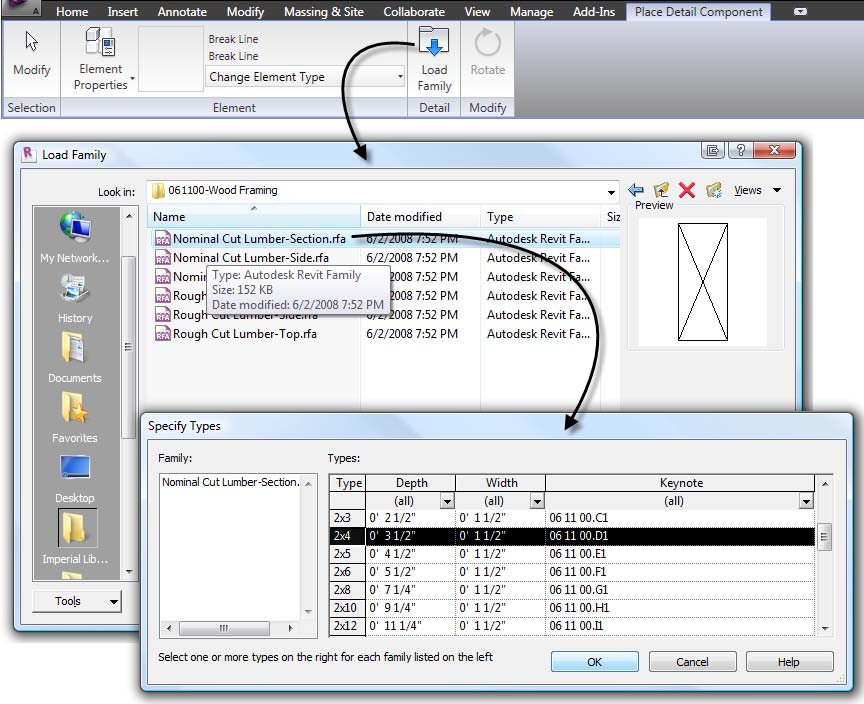Open the Views dropdown menu
Viewport: 864px width, 704px height.
[x=758, y=190]
